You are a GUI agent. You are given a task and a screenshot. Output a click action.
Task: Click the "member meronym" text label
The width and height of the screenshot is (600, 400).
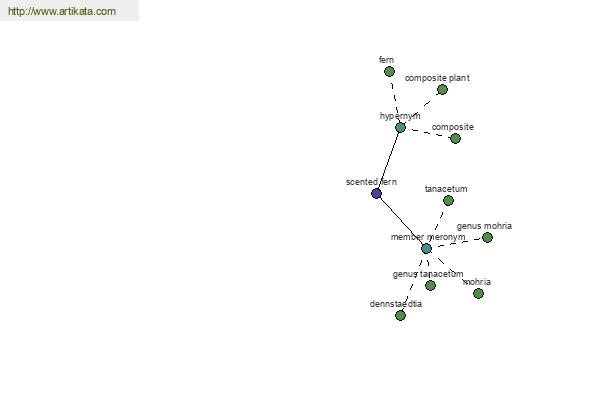tap(427, 237)
